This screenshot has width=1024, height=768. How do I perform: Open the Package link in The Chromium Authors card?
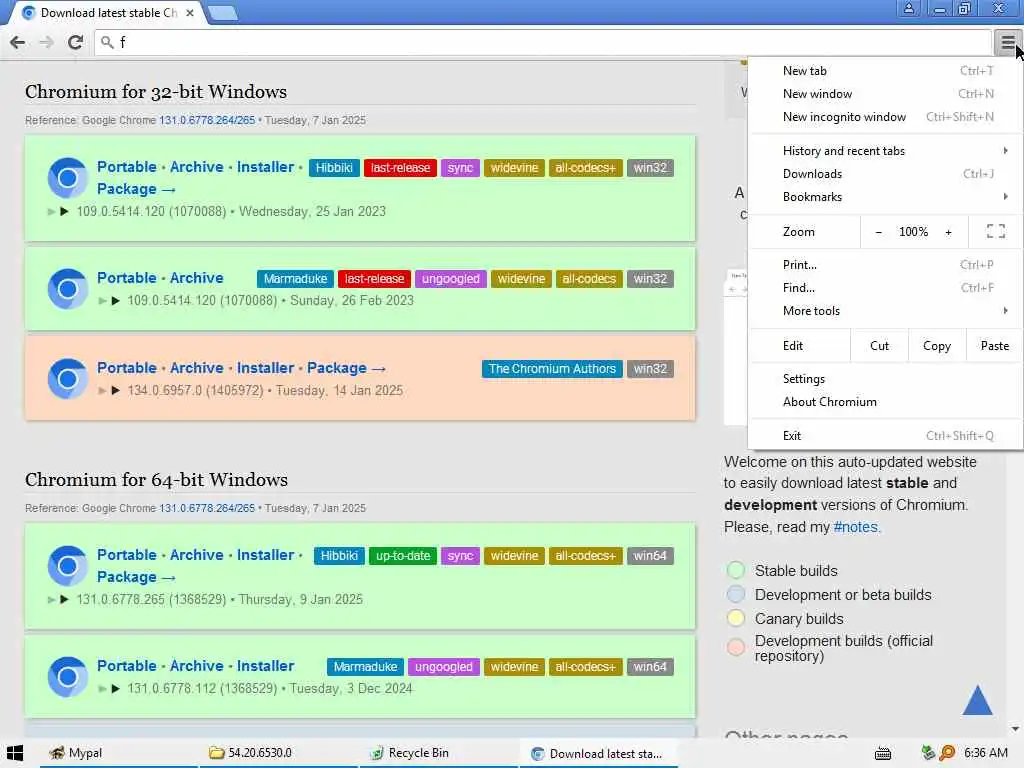346,368
